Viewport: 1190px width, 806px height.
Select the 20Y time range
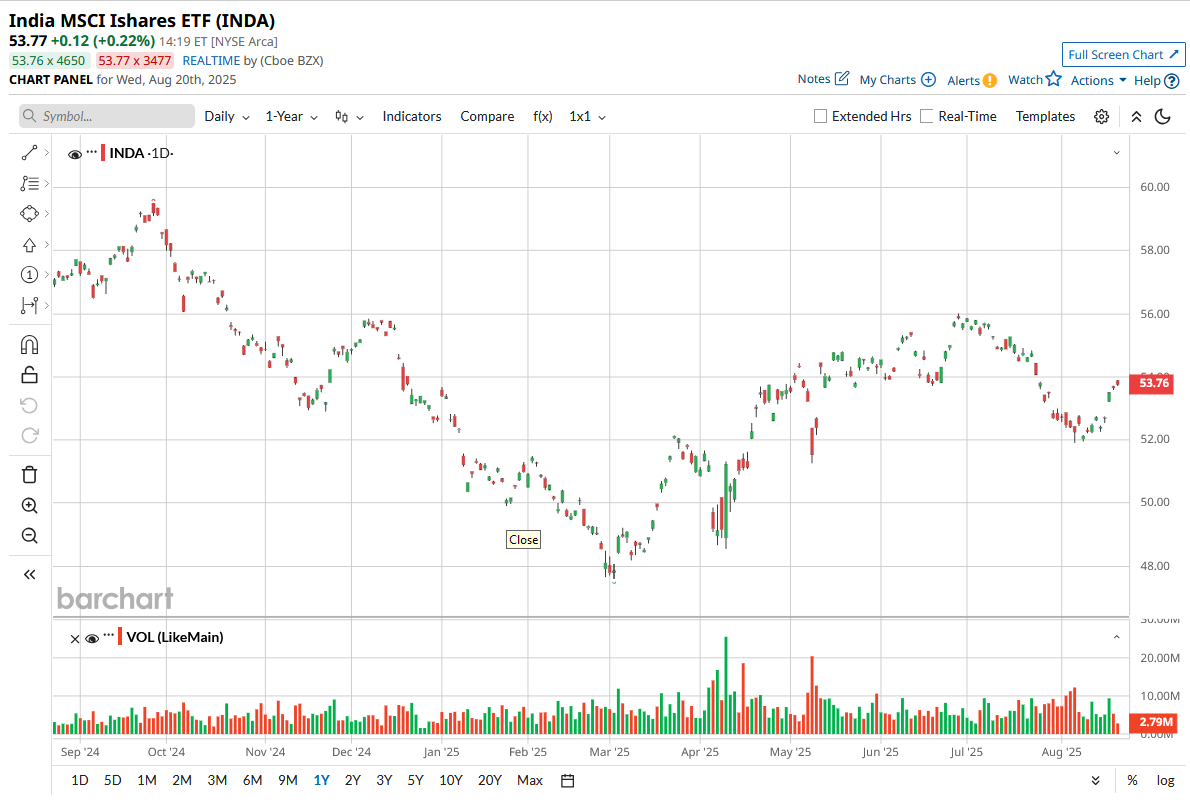coord(490,781)
